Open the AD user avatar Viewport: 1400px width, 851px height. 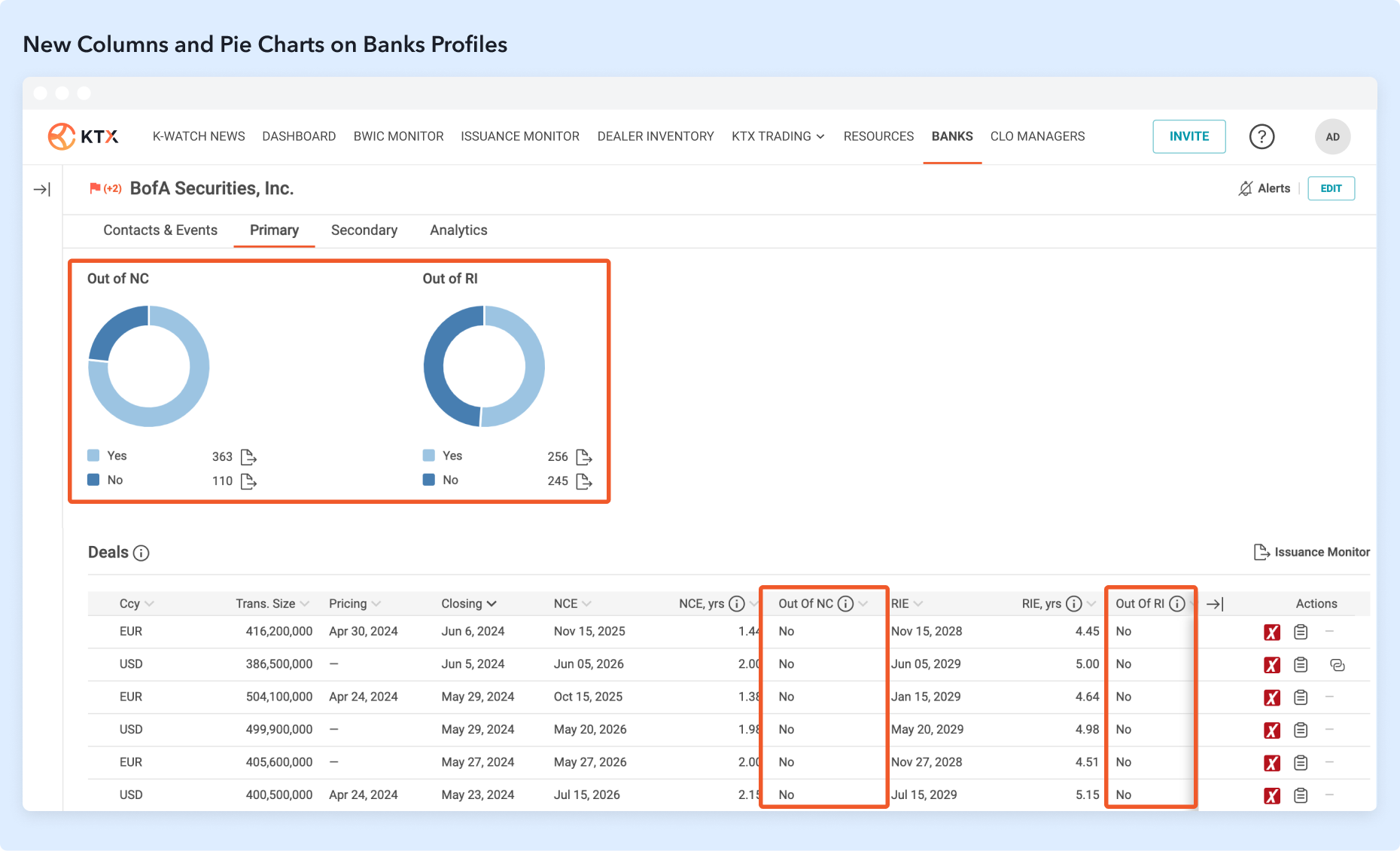point(1332,136)
